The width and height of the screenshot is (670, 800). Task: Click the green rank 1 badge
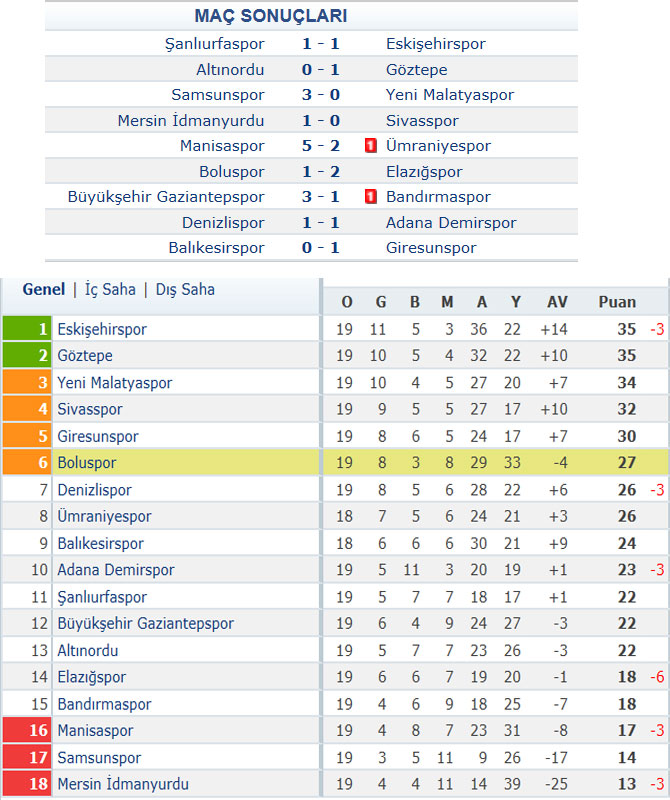coord(27,329)
